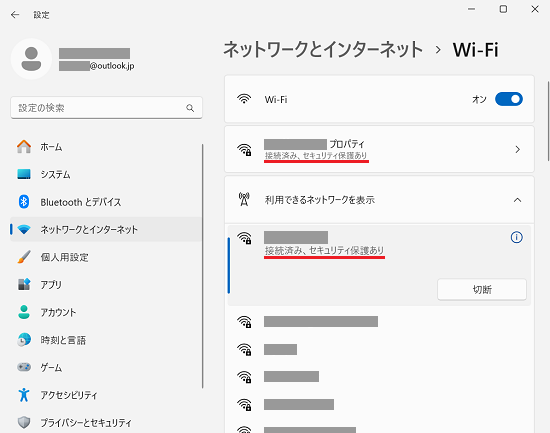
Task: Open 個人用設定 settings
Action: [106, 257]
